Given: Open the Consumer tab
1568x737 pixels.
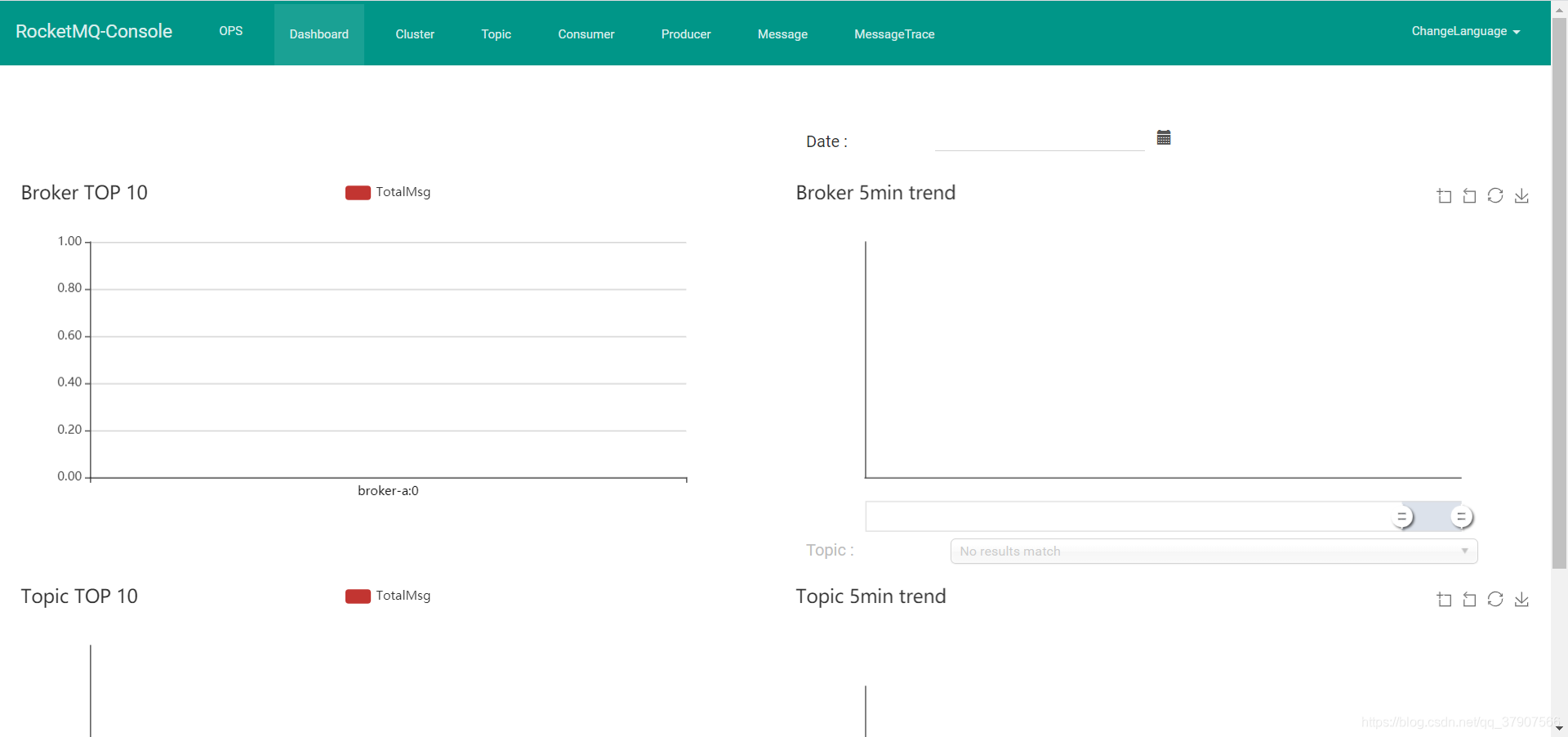Looking at the screenshot, I should (x=586, y=34).
